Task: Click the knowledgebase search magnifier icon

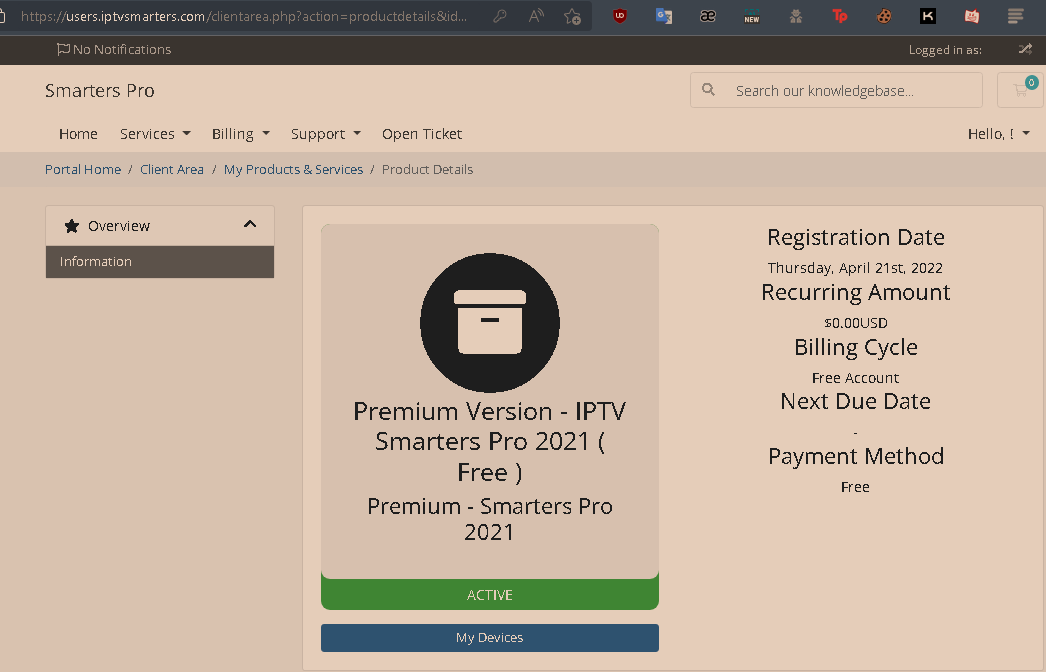Action: click(708, 89)
